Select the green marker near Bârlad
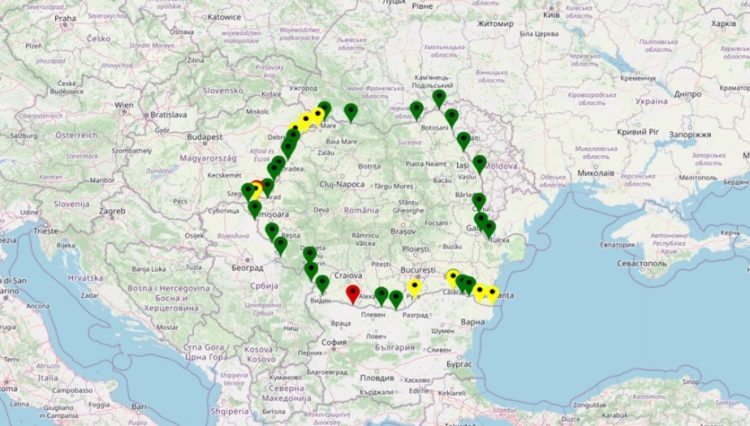 tap(479, 201)
